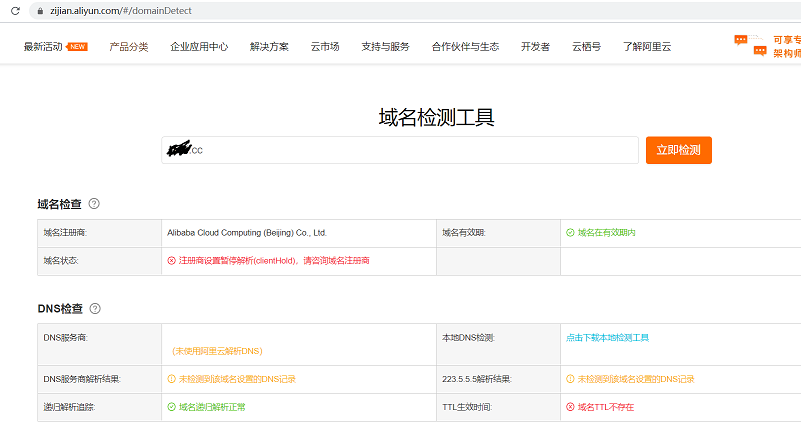Image resolution: width=801 pixels, height=437 pixels.
Task: Click 未检测到该域名设置的DNS记录 in 223.5.5.5 row
Action: coord(636,379)
